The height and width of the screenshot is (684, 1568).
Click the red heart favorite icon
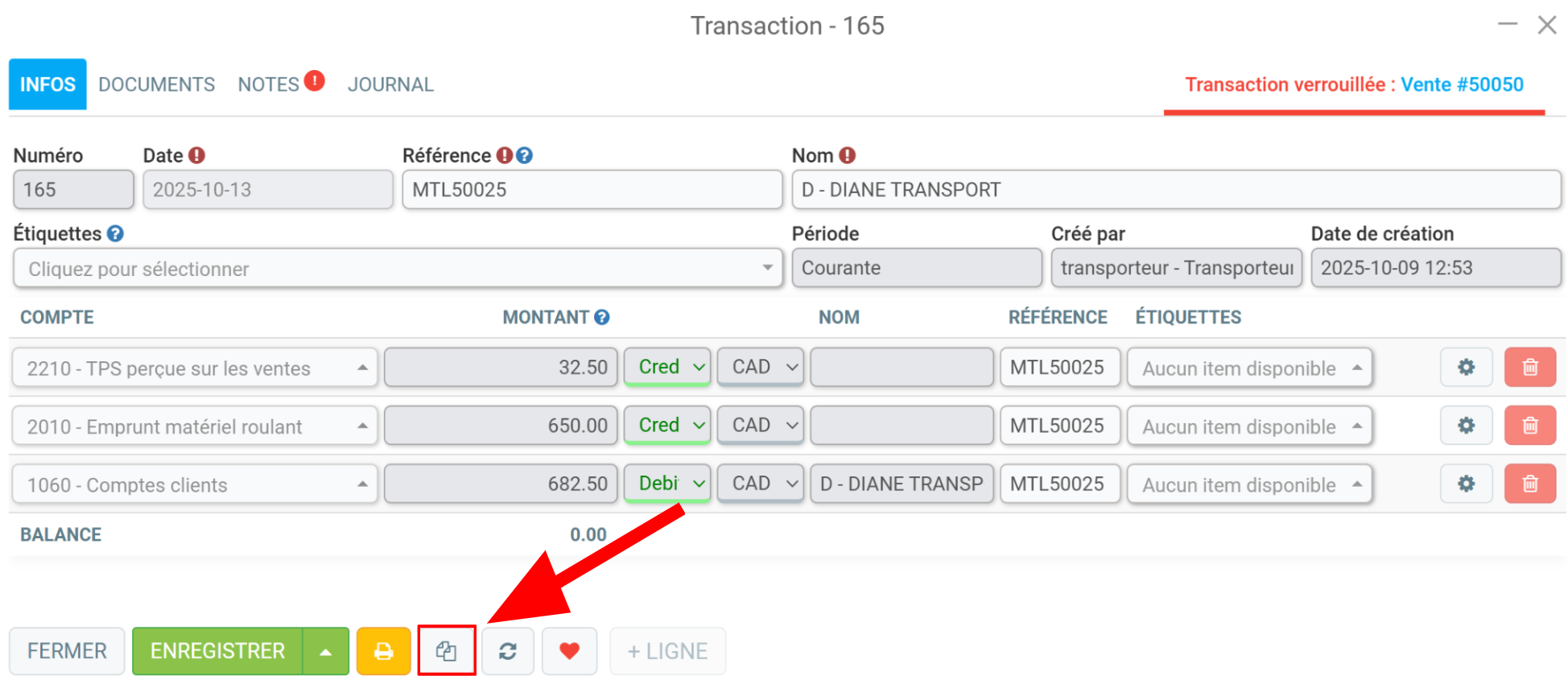coord(569,651)
